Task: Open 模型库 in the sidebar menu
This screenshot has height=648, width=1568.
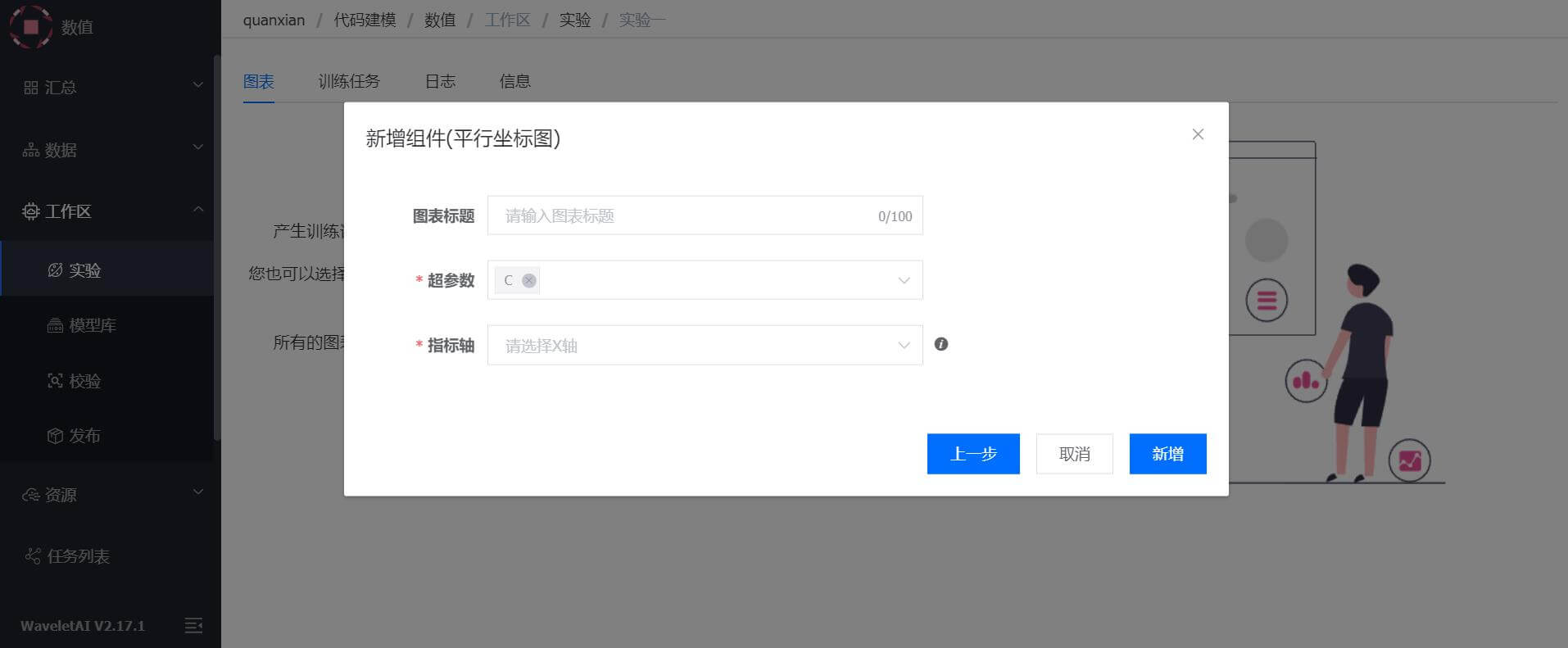Action: point(106,324)
